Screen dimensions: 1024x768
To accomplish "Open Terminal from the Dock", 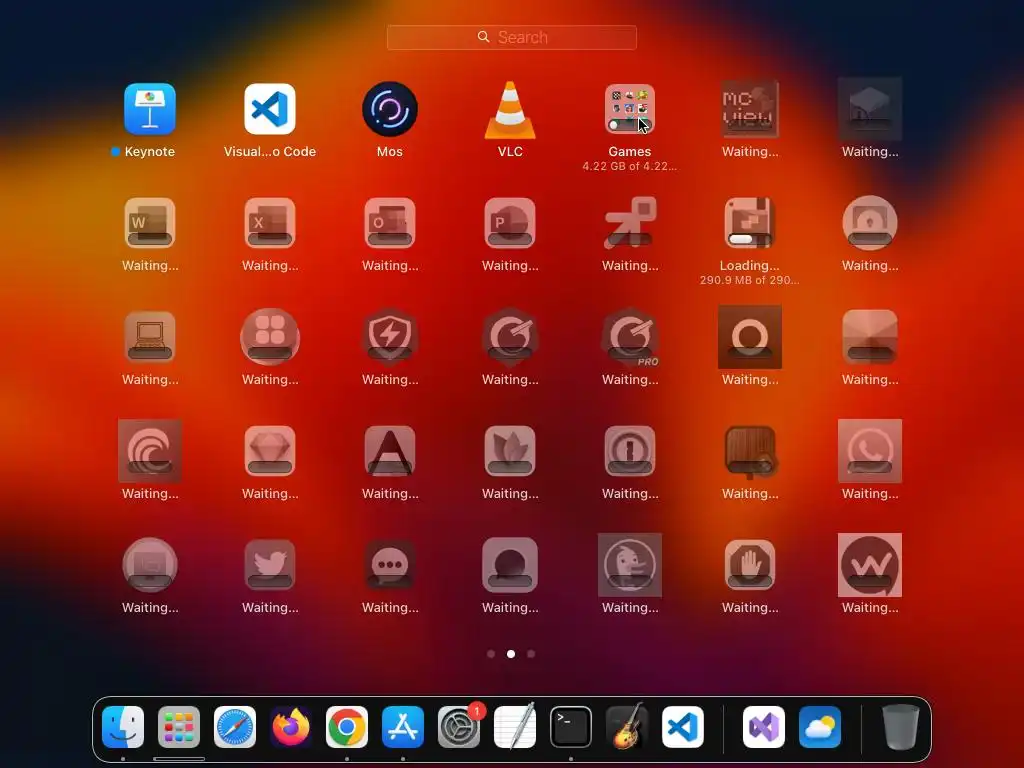I will tap(571, 727).
